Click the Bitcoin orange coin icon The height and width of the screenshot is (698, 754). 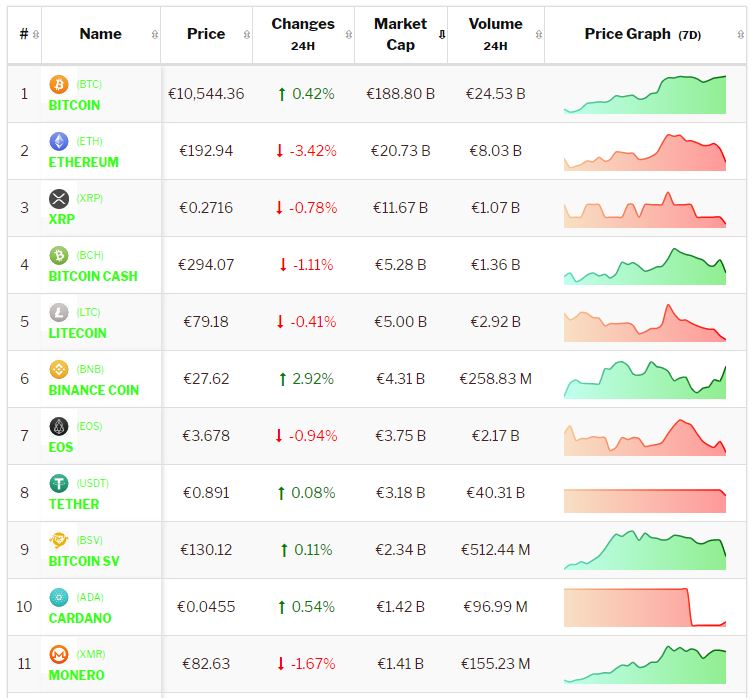58,85
